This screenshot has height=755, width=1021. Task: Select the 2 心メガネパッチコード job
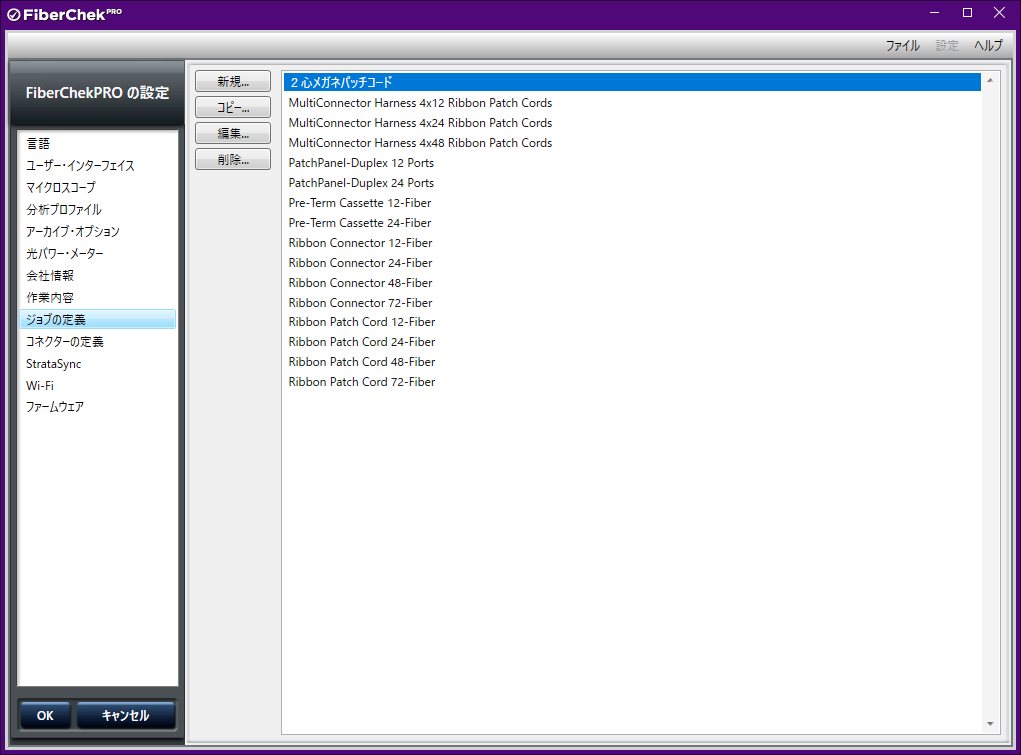(x=632, y=82)
